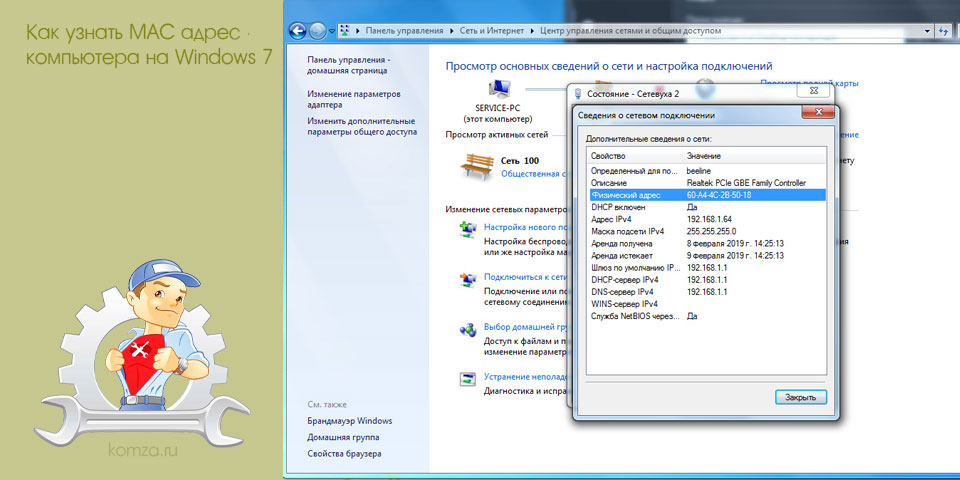Open Настройка нового подключения link
Screen dimensions: 960x480
527,227
